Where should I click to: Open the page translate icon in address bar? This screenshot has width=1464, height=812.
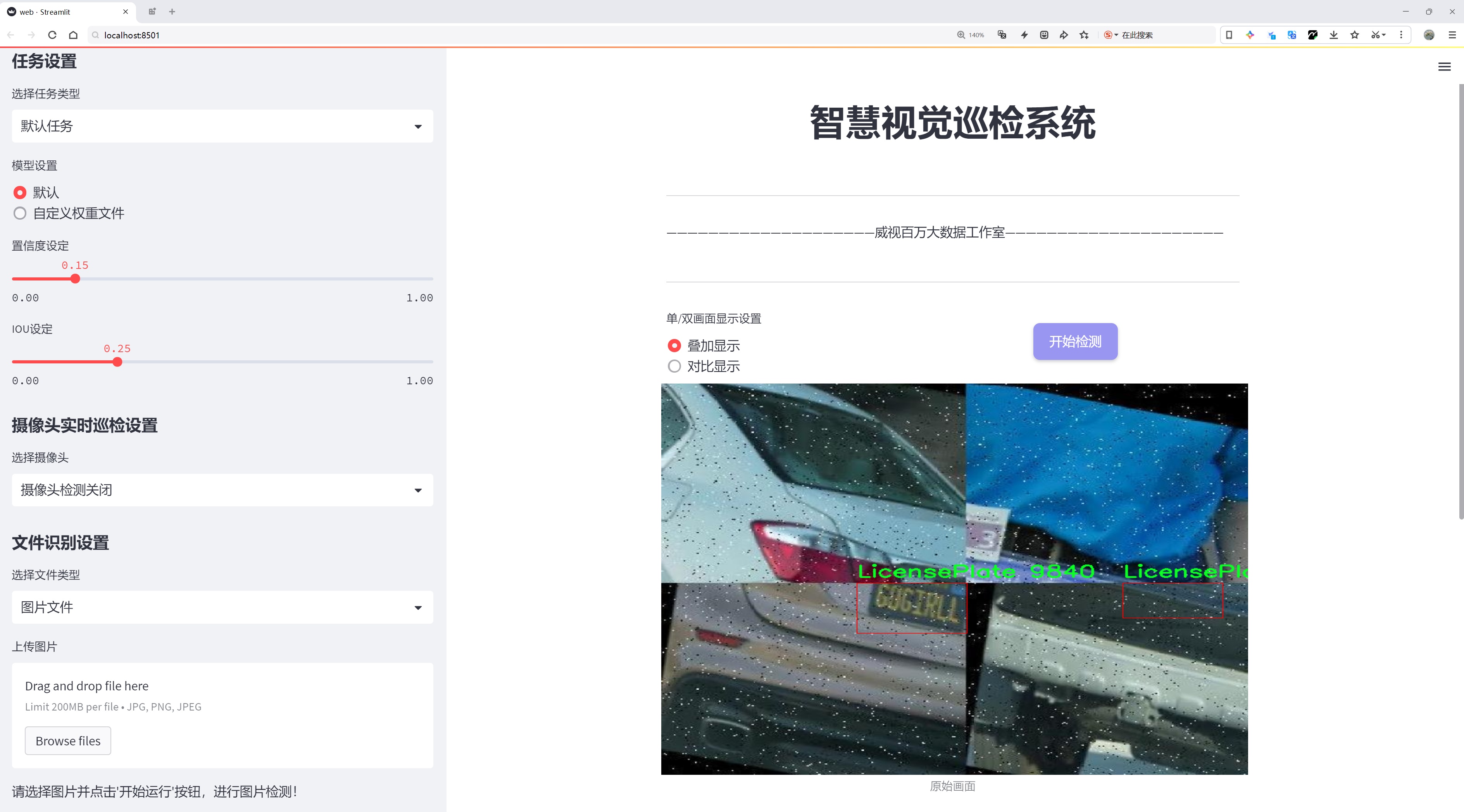click(1002, 35)
